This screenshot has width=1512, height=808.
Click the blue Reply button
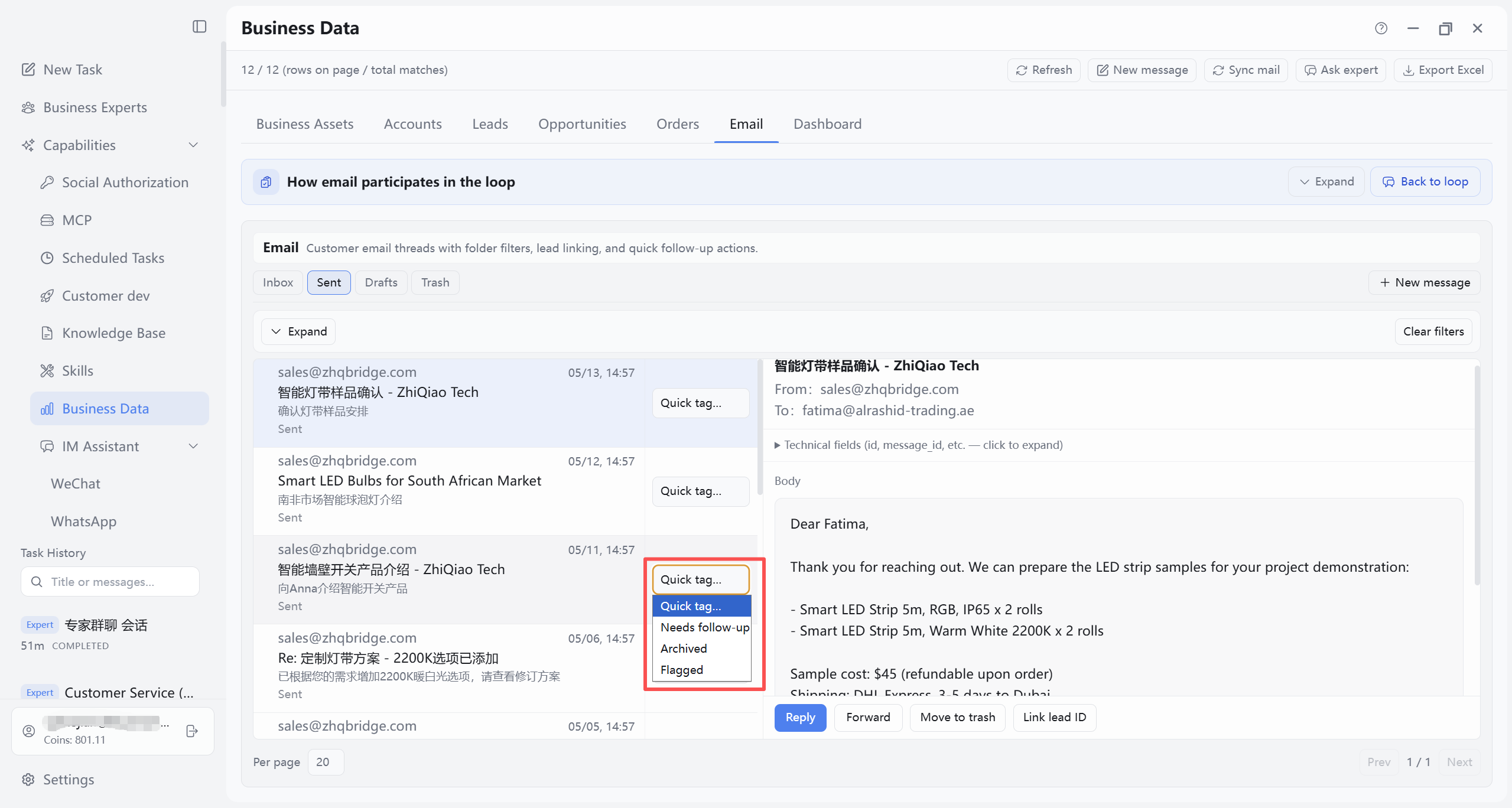[x=800, y=718]
